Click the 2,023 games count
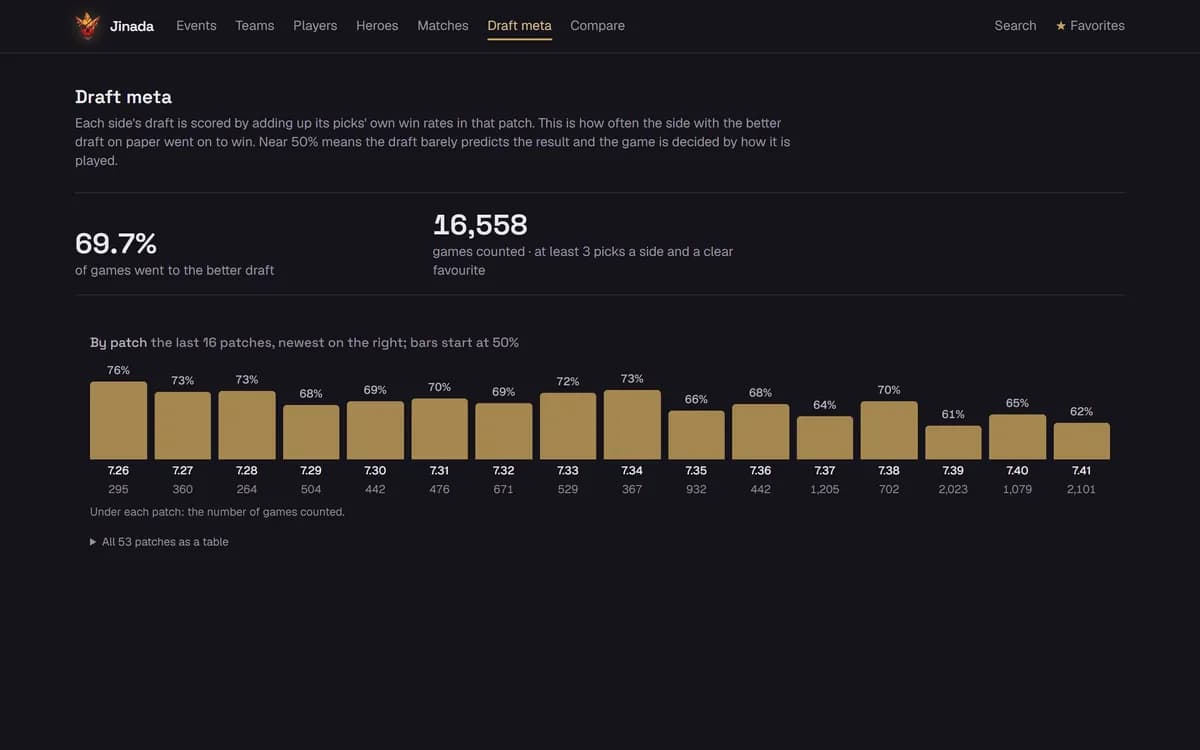1200x750 pixels. coord(953,489)
